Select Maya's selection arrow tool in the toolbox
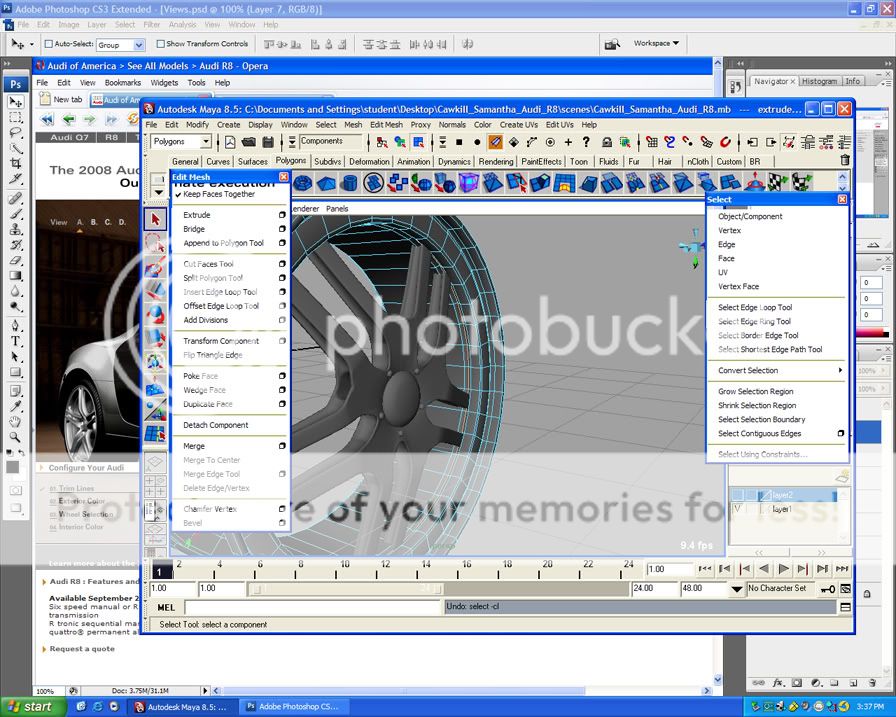This screenshot has width=896, height=717. click(x=155, y=218)
